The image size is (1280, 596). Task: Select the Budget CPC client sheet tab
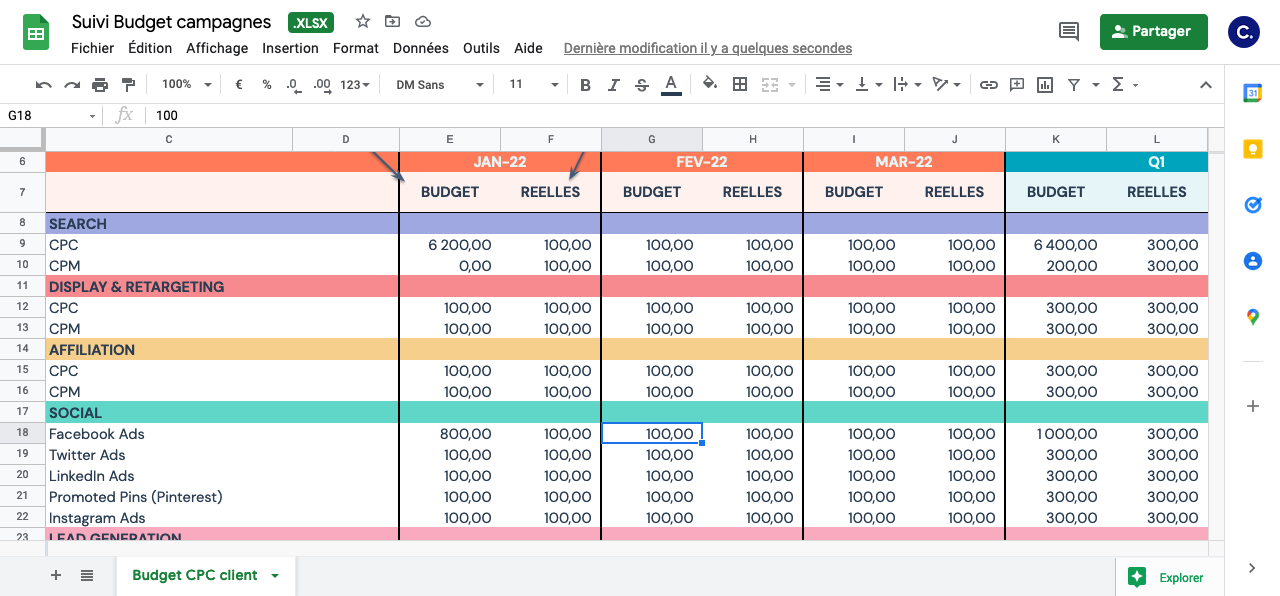pos(195,575)
